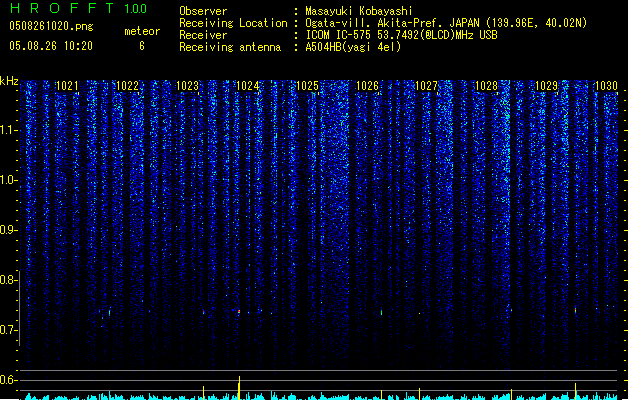629x400 pixels.
Task: Click the 1027 time marker
Action: (426, 86)
